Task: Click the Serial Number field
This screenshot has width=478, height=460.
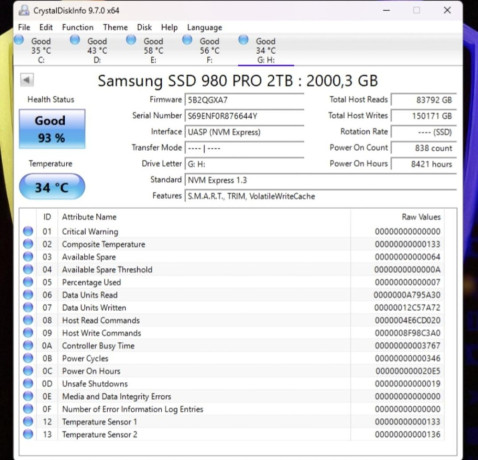Action: tap(244, 116)
